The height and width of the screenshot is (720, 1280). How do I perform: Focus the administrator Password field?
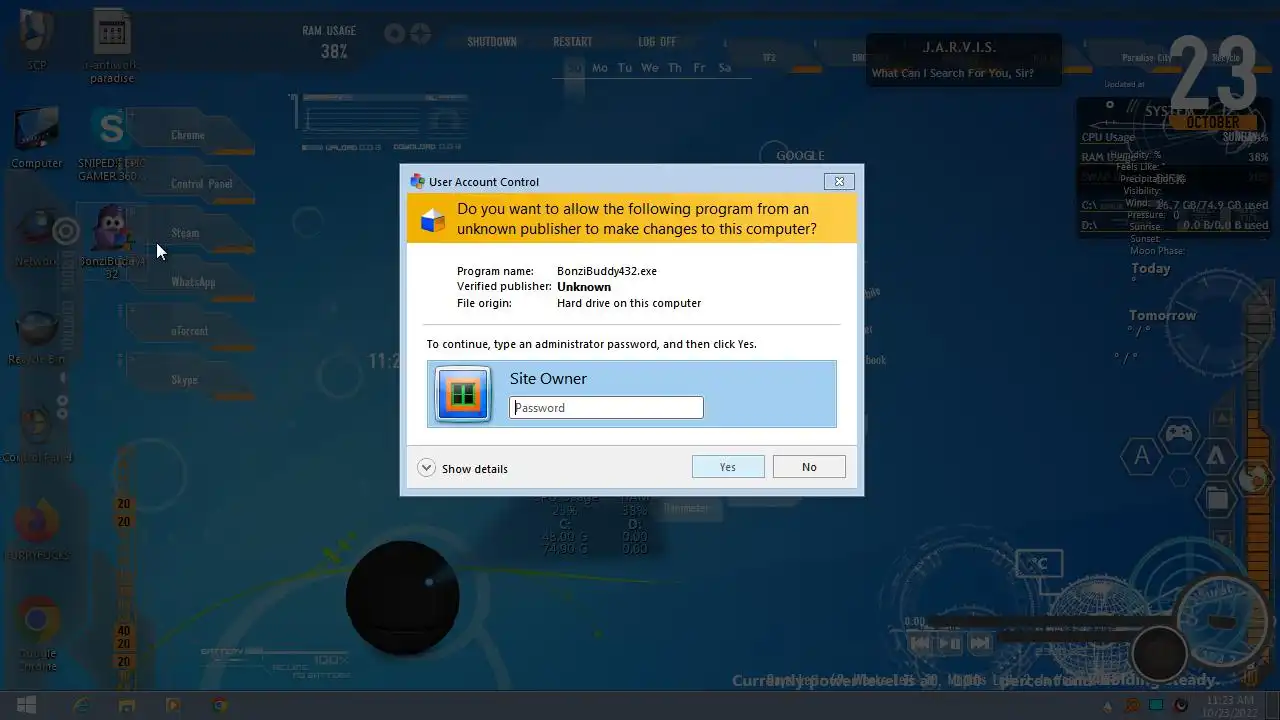tap(606, 407)
